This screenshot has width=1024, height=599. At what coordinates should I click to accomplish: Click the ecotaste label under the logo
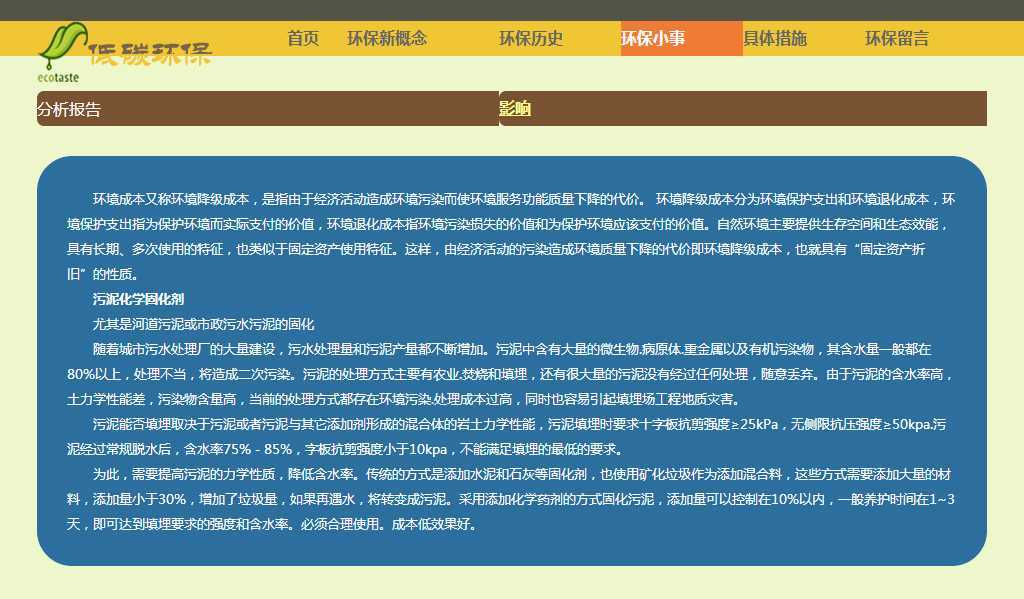(x=58, y=76)
